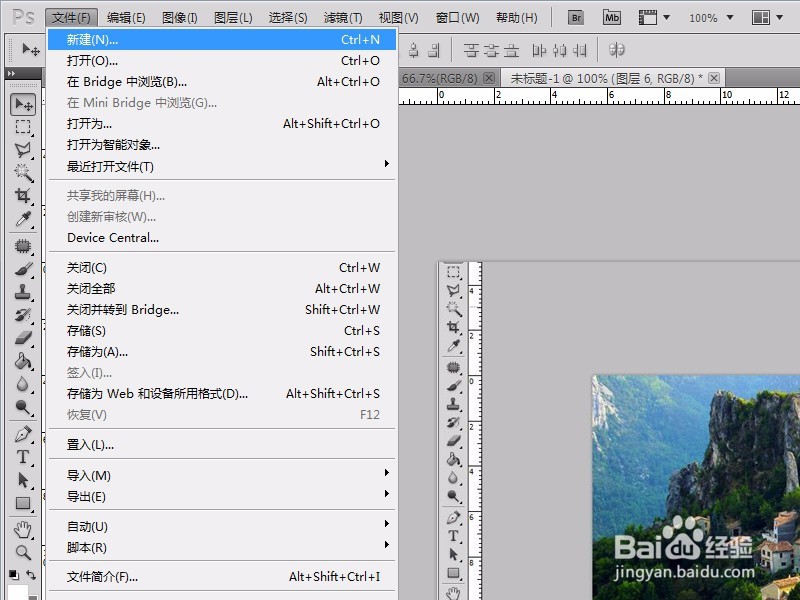This screenshot has width=800, height=600.
Task: Select the Move tool
Action: coord(22,104)
